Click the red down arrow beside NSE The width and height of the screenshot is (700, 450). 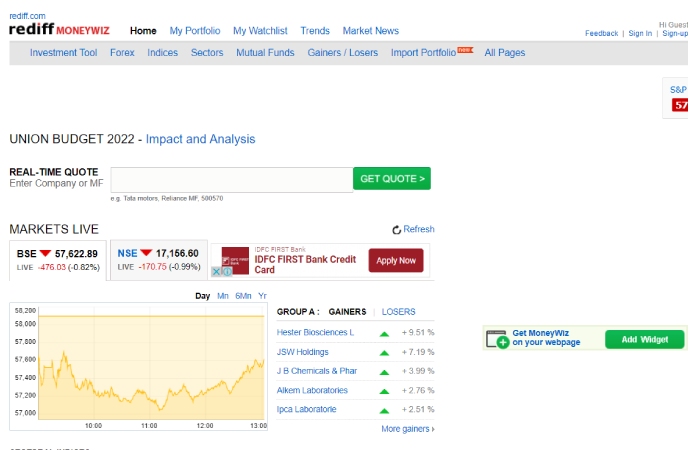(x=146, y=253)
